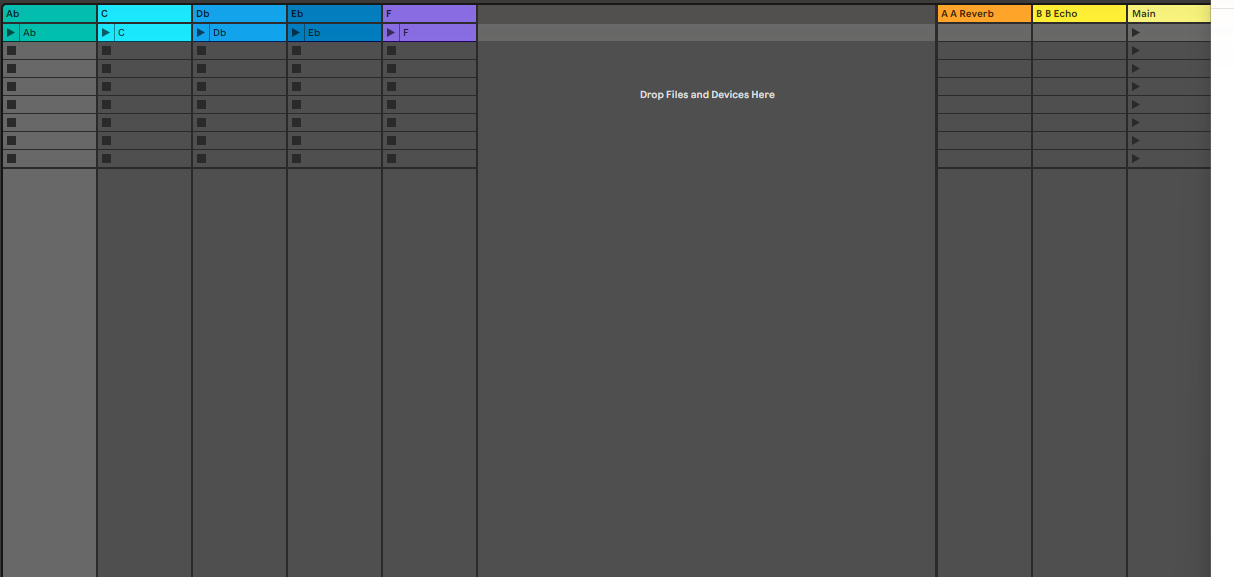
Task: Select the C track header
Action: [144, 14]
